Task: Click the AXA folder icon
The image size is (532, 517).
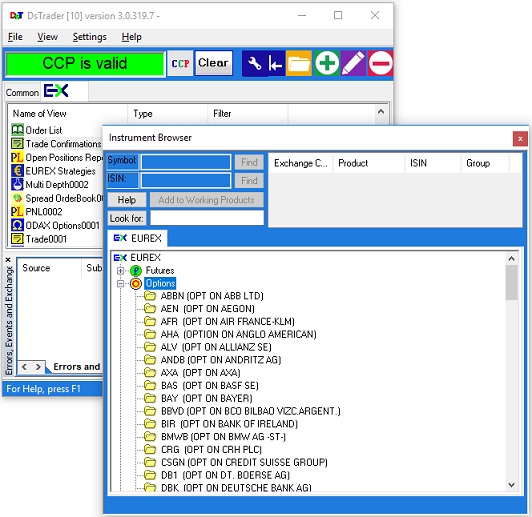Action: [x=150, y=372]
